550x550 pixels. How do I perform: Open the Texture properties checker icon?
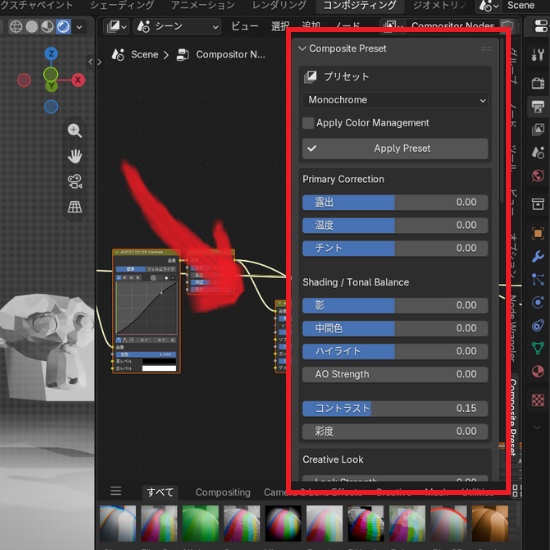(x=538, y=400)
